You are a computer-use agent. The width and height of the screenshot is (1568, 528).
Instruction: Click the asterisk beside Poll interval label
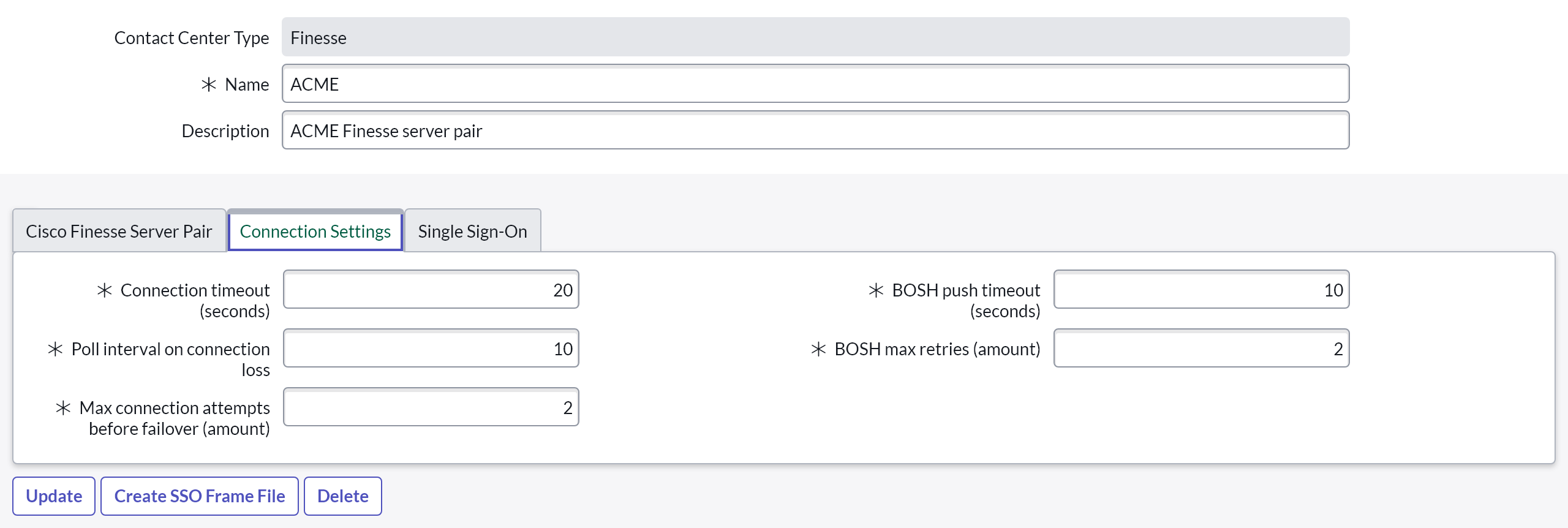(56, 349)
